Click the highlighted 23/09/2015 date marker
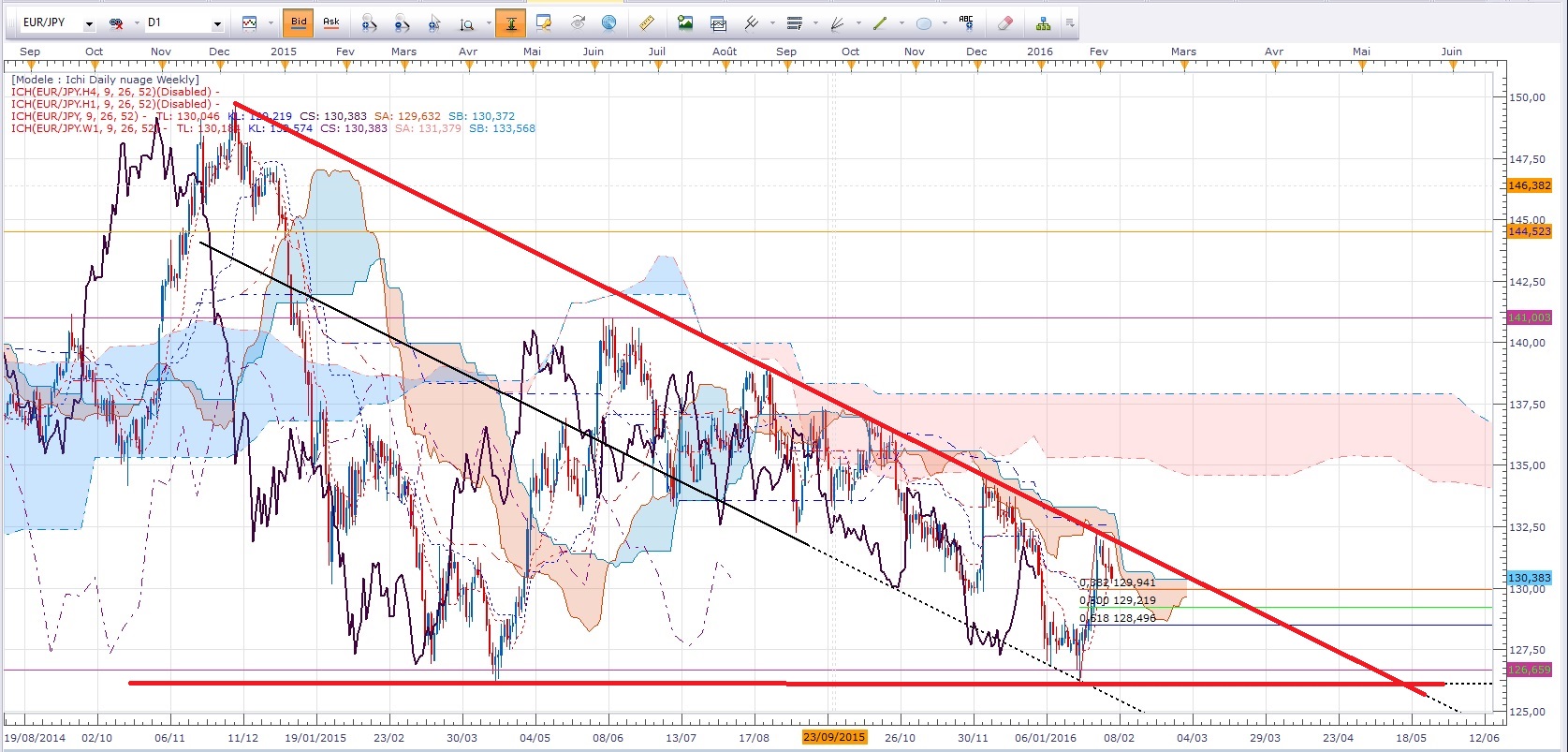Screen dimensions: 1568x752 [835, 737]
